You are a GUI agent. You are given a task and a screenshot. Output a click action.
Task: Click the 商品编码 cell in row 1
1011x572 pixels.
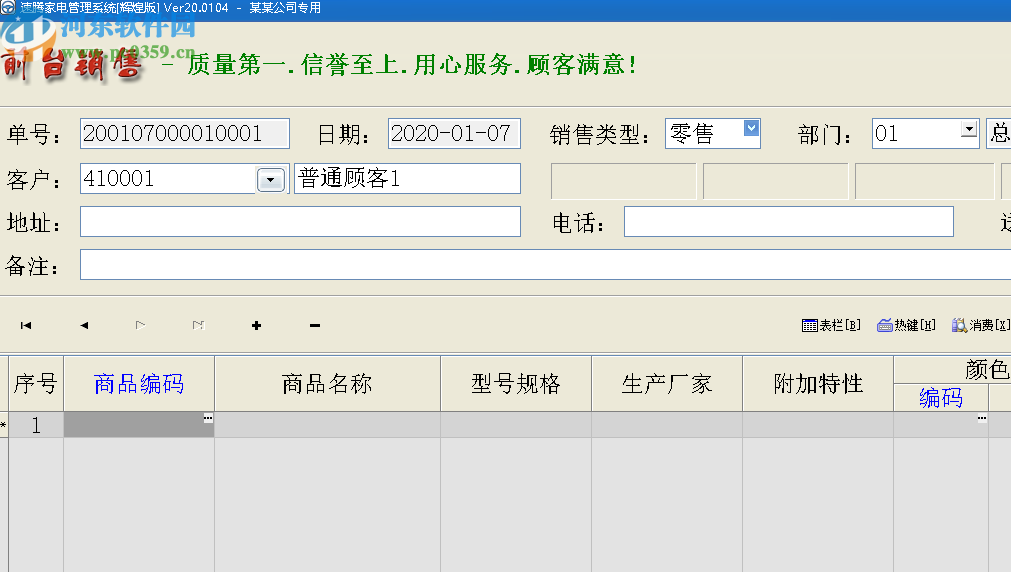[139, 425]
